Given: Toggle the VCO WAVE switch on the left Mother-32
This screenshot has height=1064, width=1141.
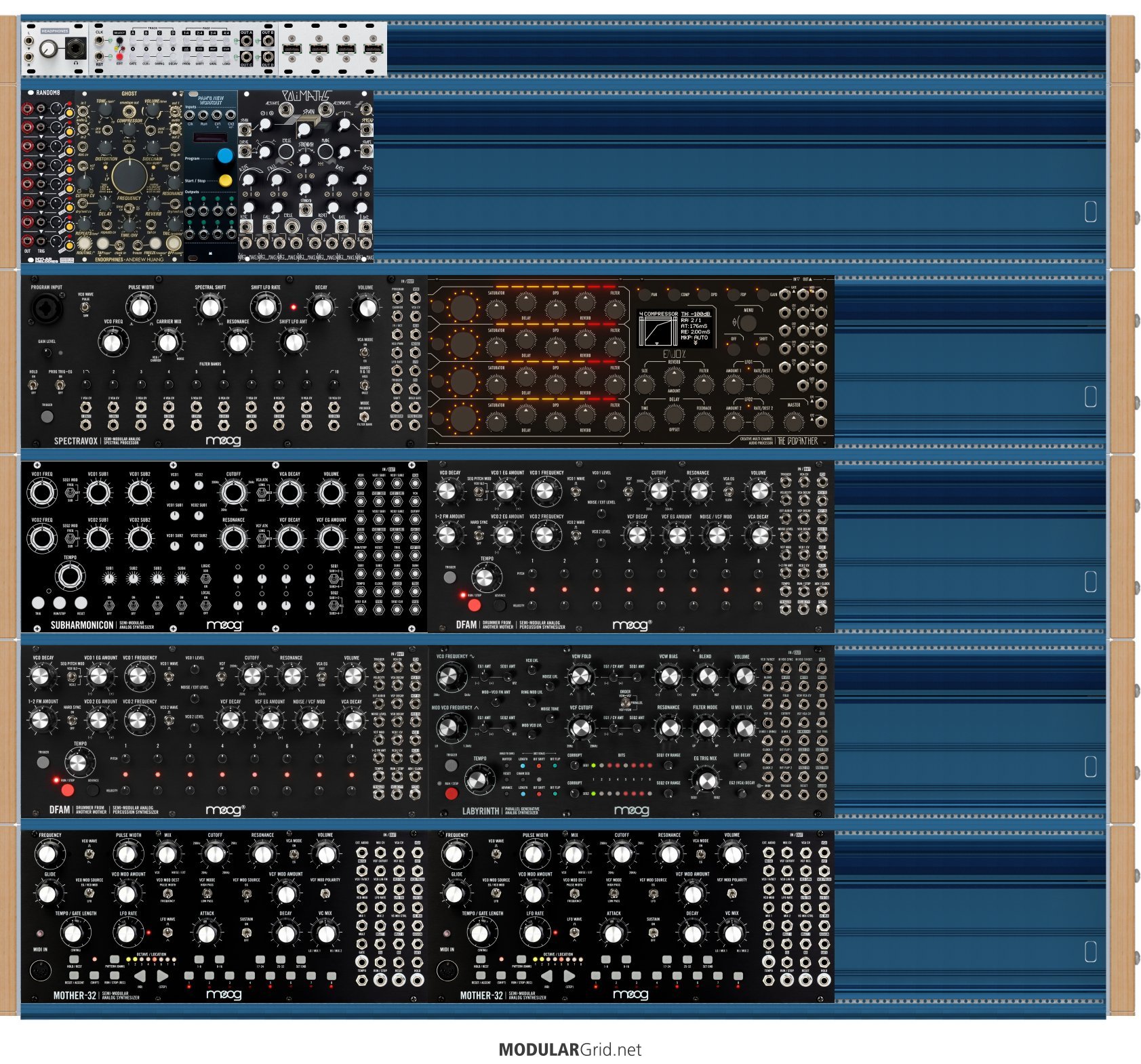Looking at the screenshot, I should [89, 855].
